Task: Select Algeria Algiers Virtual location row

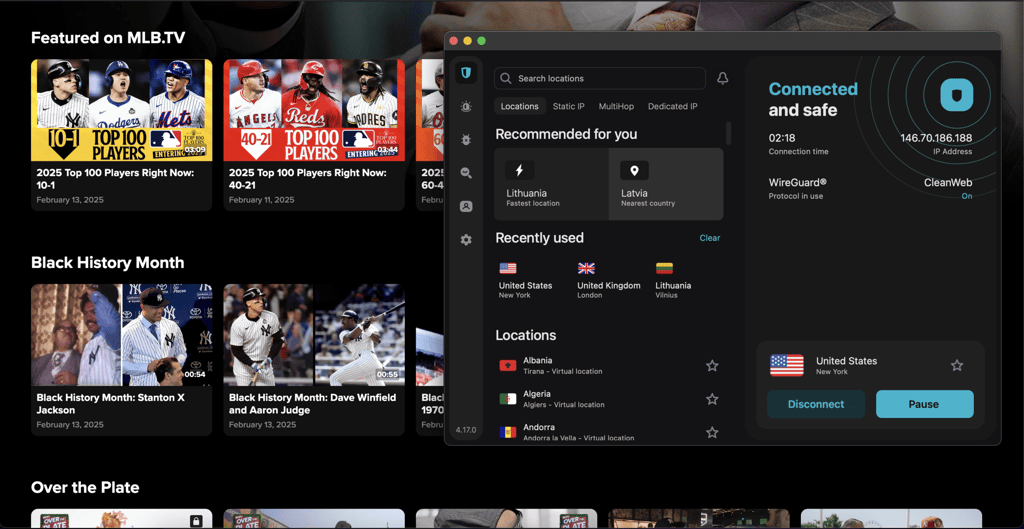Action: click(609, 399)
